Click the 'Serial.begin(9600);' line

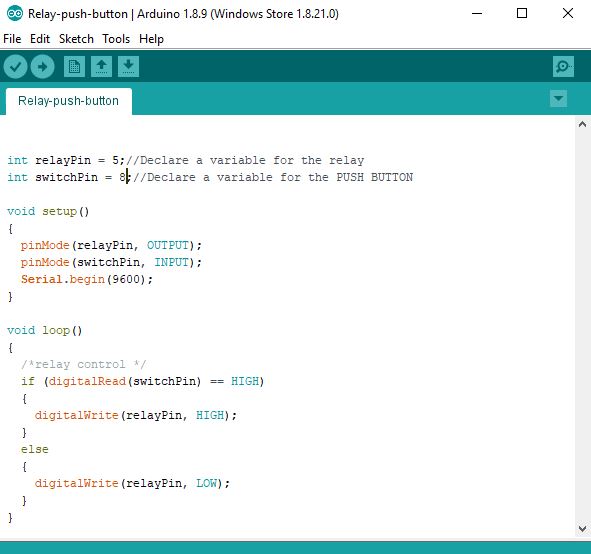[87, 279]
